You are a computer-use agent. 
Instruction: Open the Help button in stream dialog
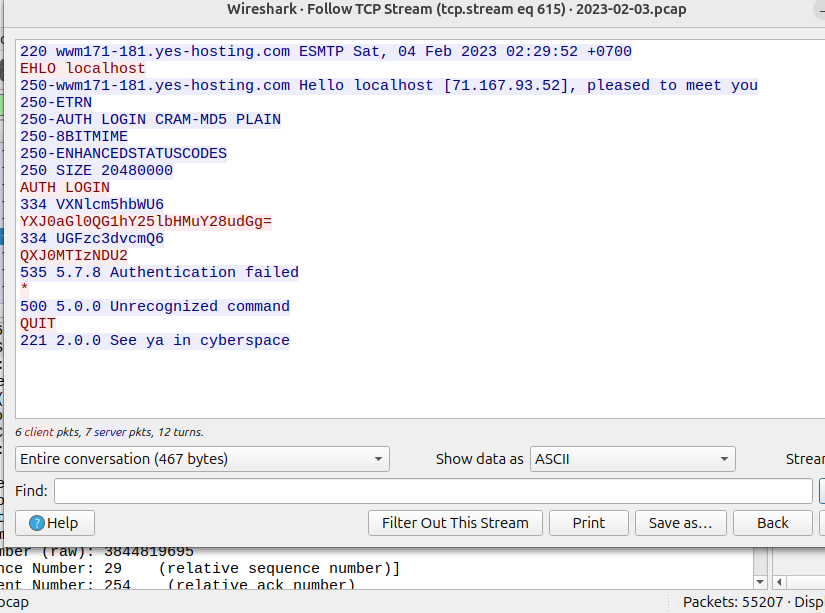coord(55,523)
